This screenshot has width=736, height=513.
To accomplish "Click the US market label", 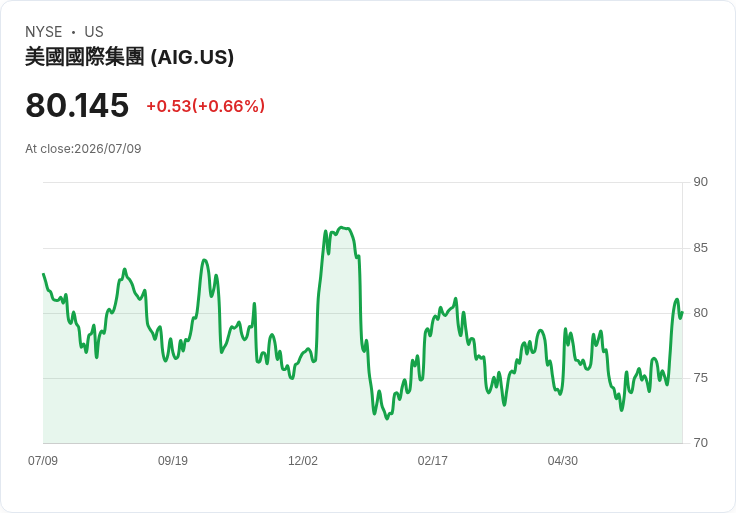I will (x=94, y=32).
